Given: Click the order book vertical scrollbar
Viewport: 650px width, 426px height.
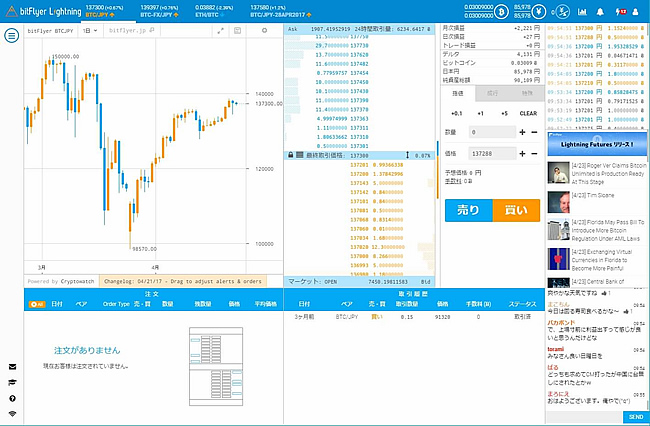Looking at the screenshot, I should point(437,170).
